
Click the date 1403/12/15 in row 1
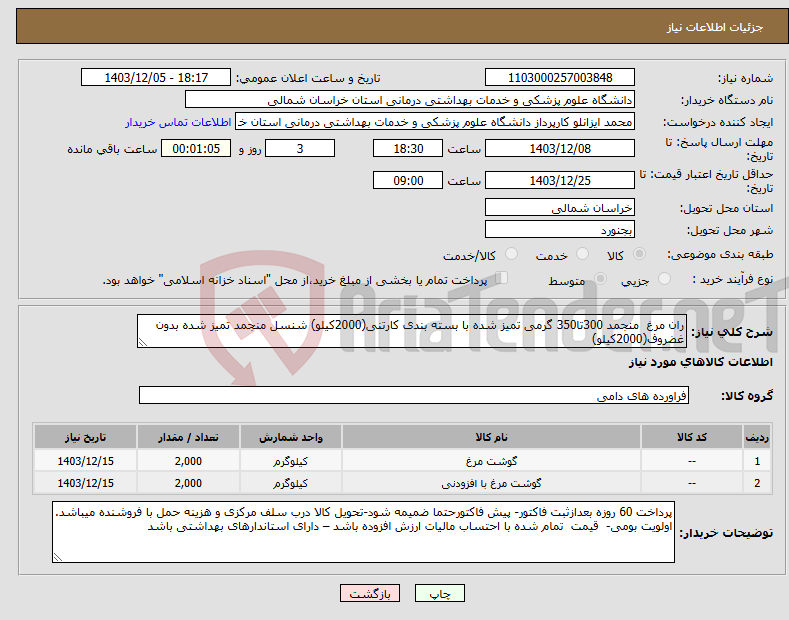pyautogui.click(x=86, y=461)
